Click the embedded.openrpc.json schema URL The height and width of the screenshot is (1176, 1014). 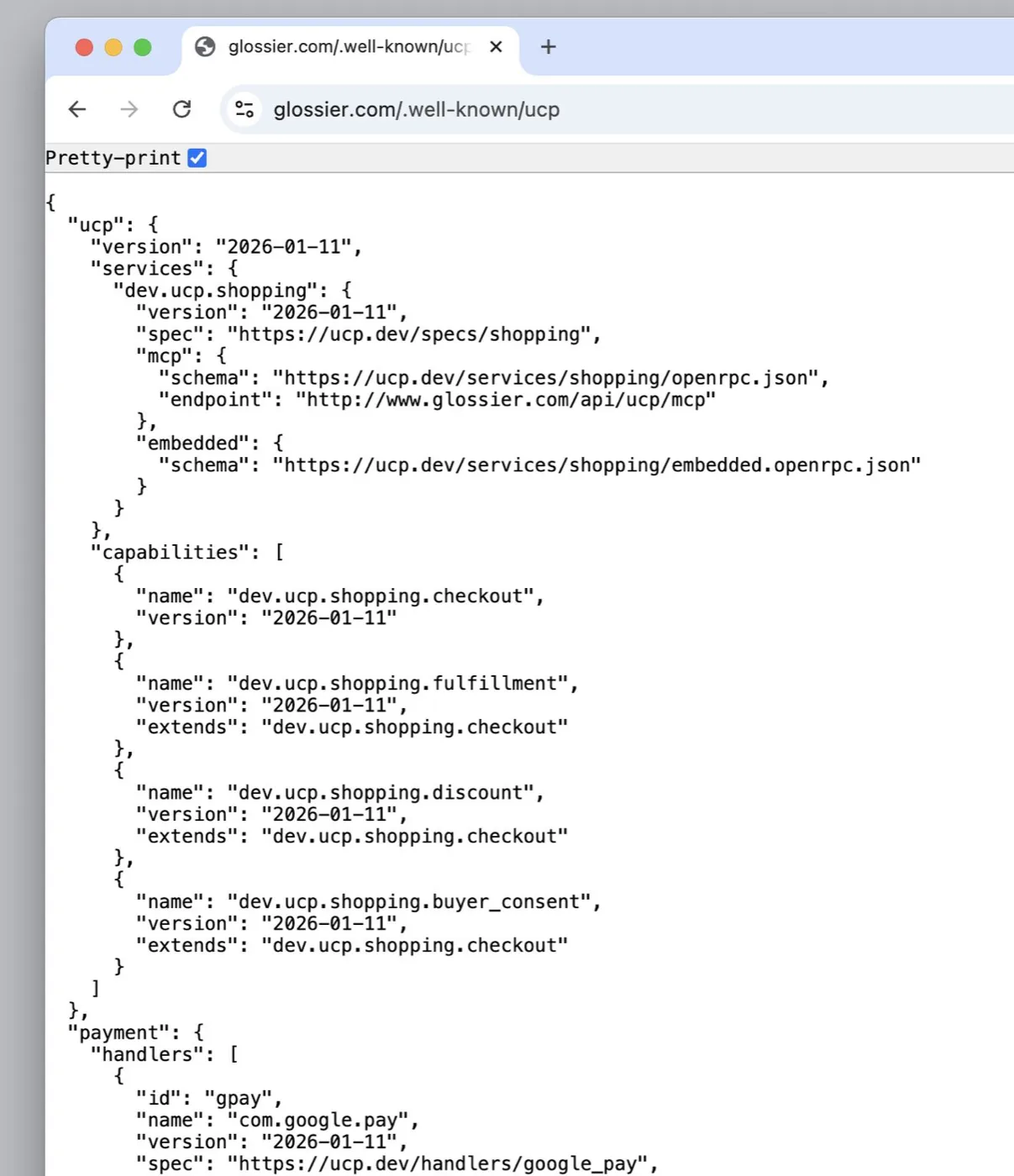coord(596,465)
